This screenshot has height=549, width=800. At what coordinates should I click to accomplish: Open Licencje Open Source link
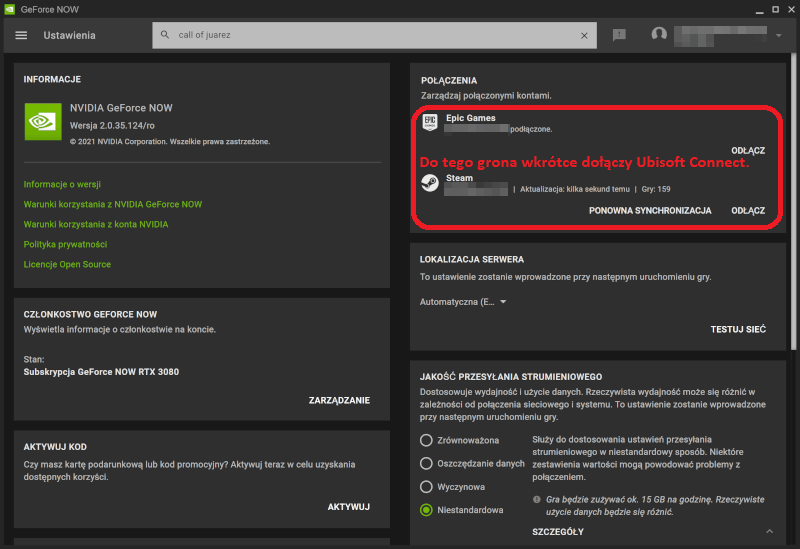click(x=67, y=264)
